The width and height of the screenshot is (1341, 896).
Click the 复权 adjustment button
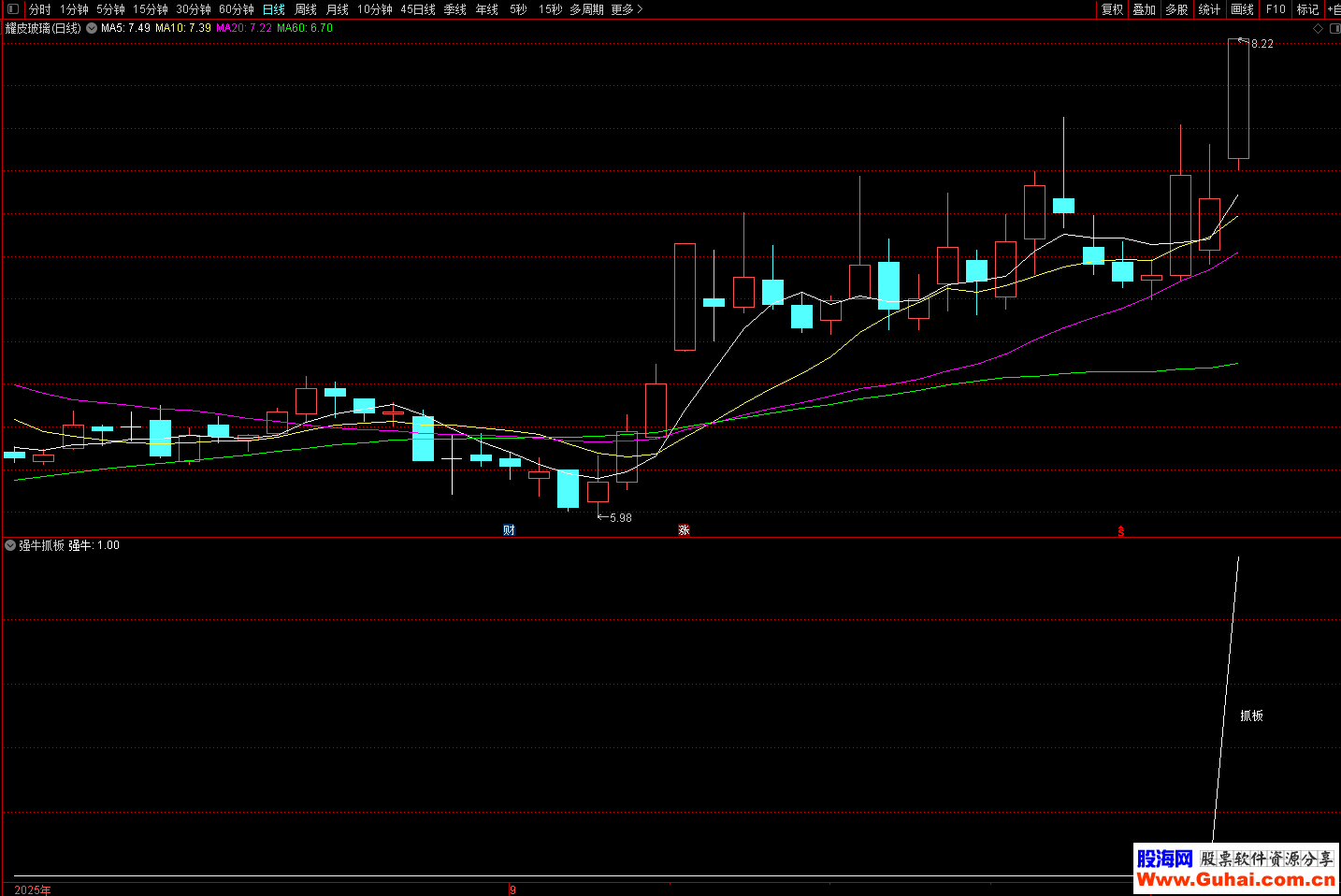[1112, 9]
